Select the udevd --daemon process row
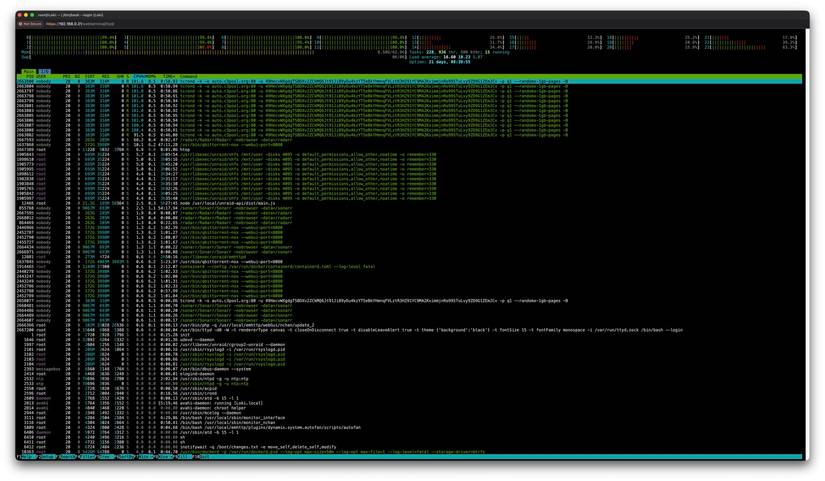 click(x=408, y=339)
